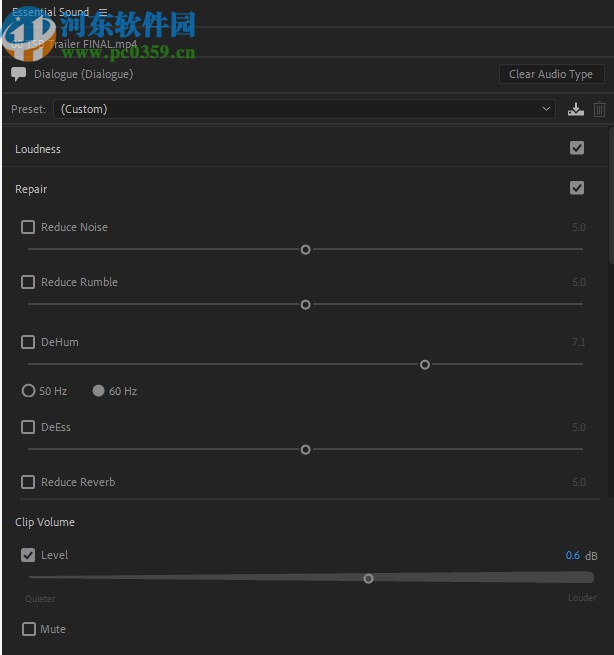The height and width of the screenshot is (655, 614).
Task: Click the Quieter label under slider
Action: pos(40,599)
